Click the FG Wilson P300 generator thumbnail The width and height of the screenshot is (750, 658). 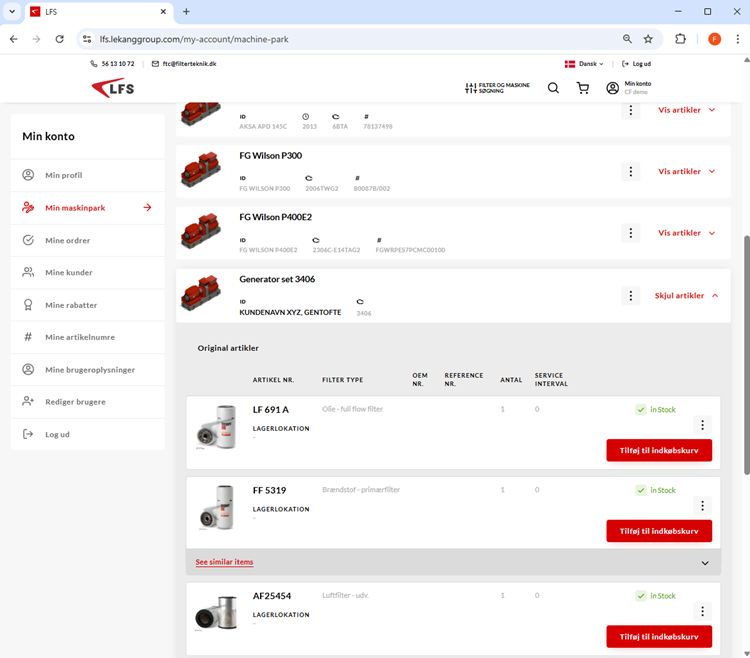click(x=201, y=170)
